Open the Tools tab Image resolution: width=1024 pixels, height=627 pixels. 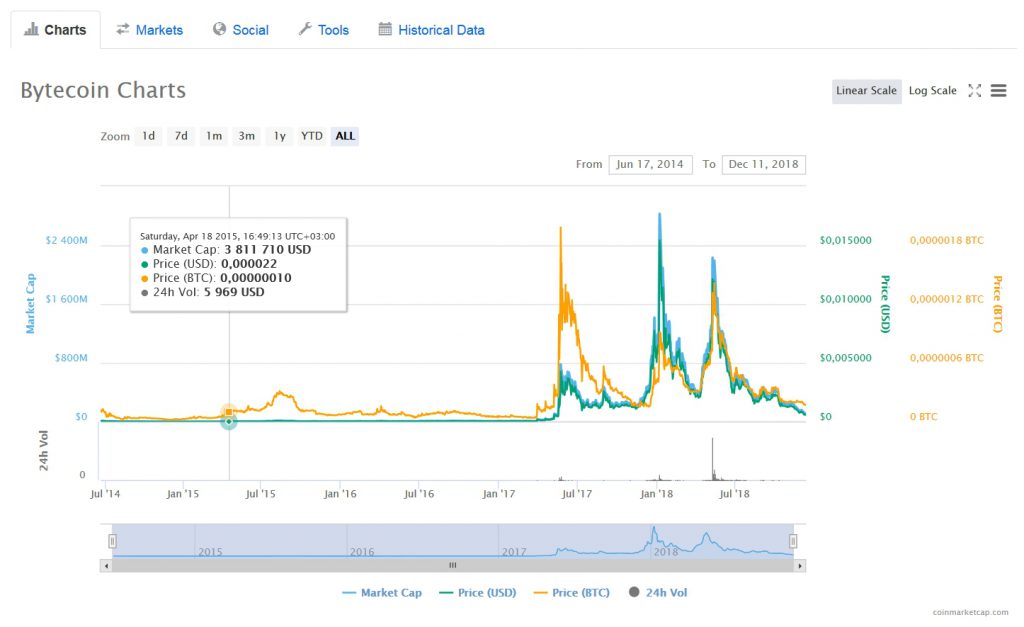324,30
